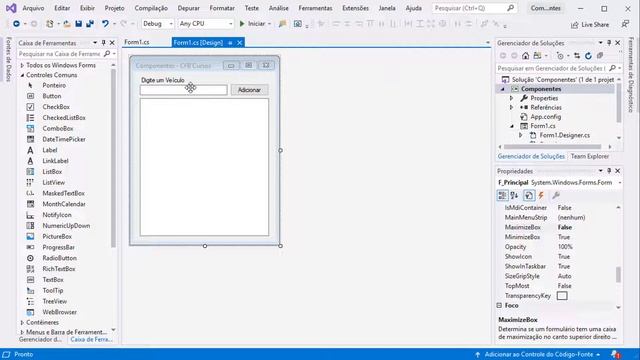Open the Arquivo menu

[33, 8]
